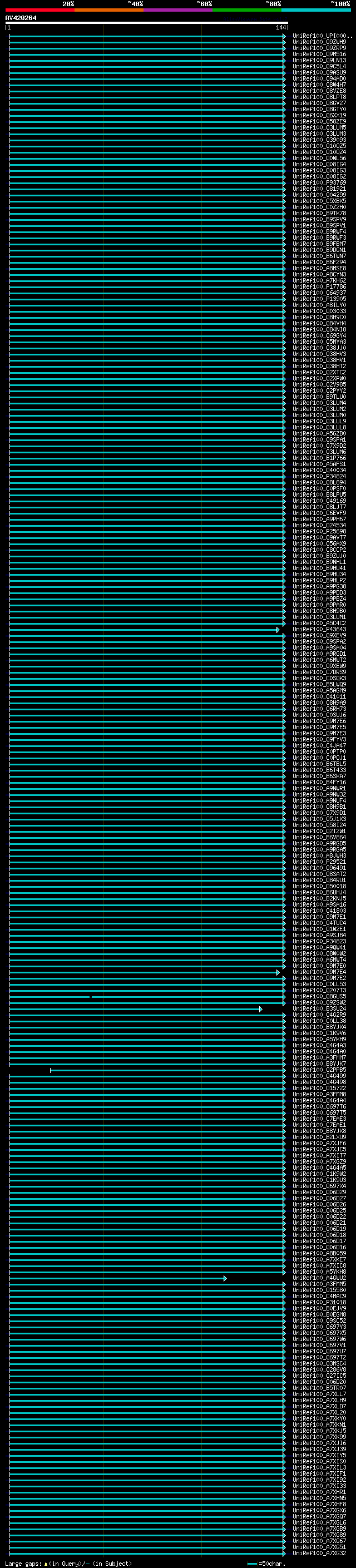Click label UniRef100_Q41011
356x1568 pixels.
(x=319, y=696)
